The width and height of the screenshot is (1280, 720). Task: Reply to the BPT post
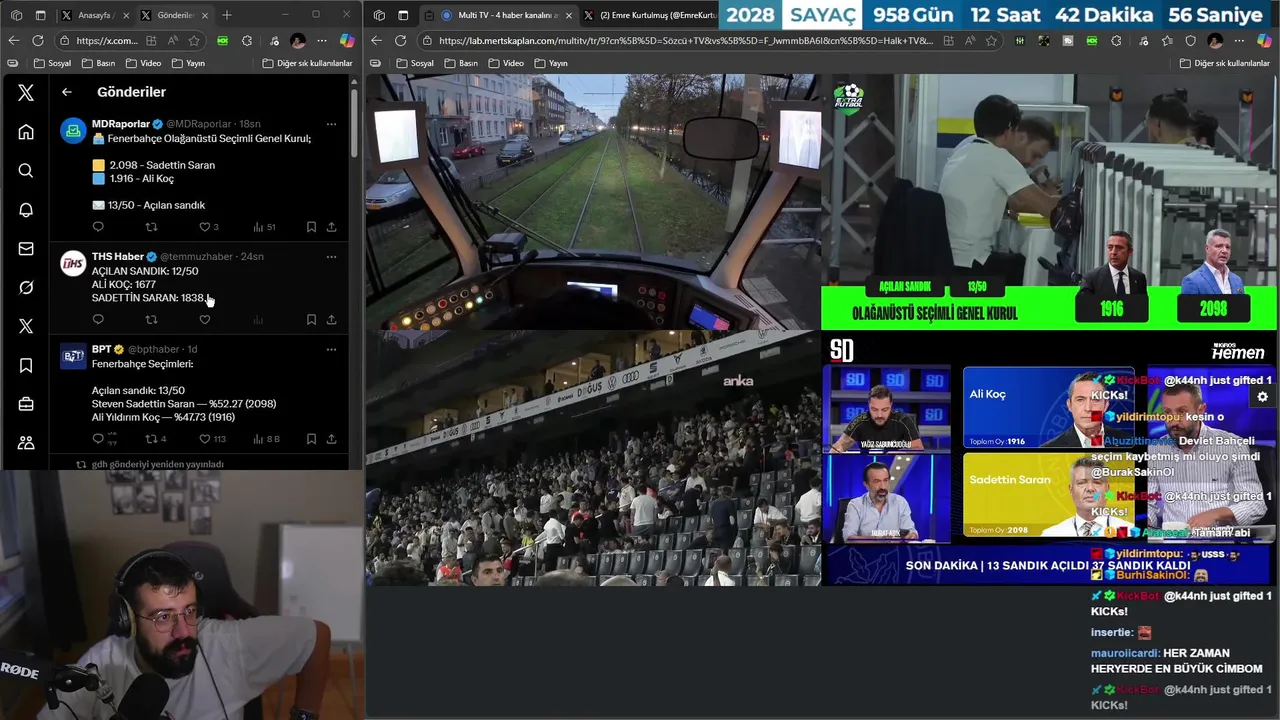coord(98,439)
